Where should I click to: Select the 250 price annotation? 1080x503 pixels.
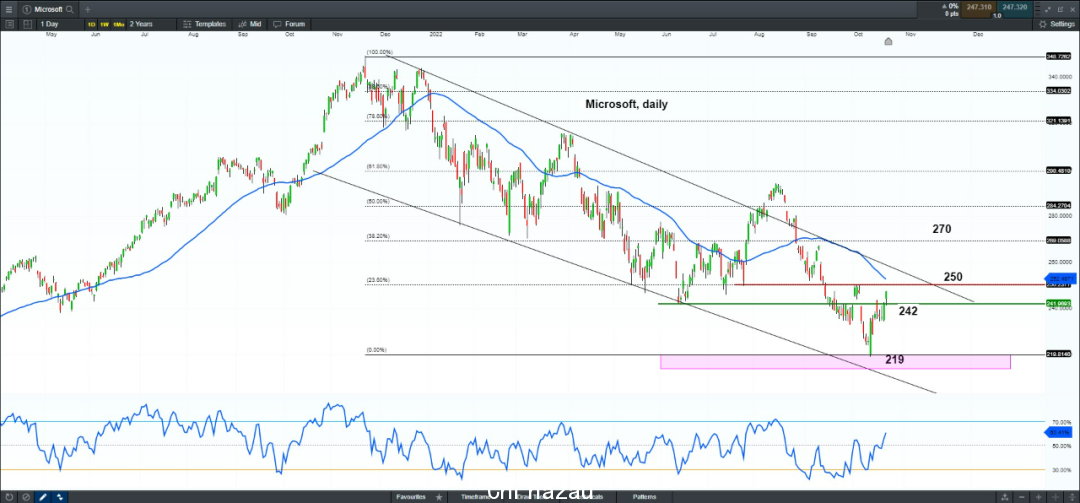point(953,277)
